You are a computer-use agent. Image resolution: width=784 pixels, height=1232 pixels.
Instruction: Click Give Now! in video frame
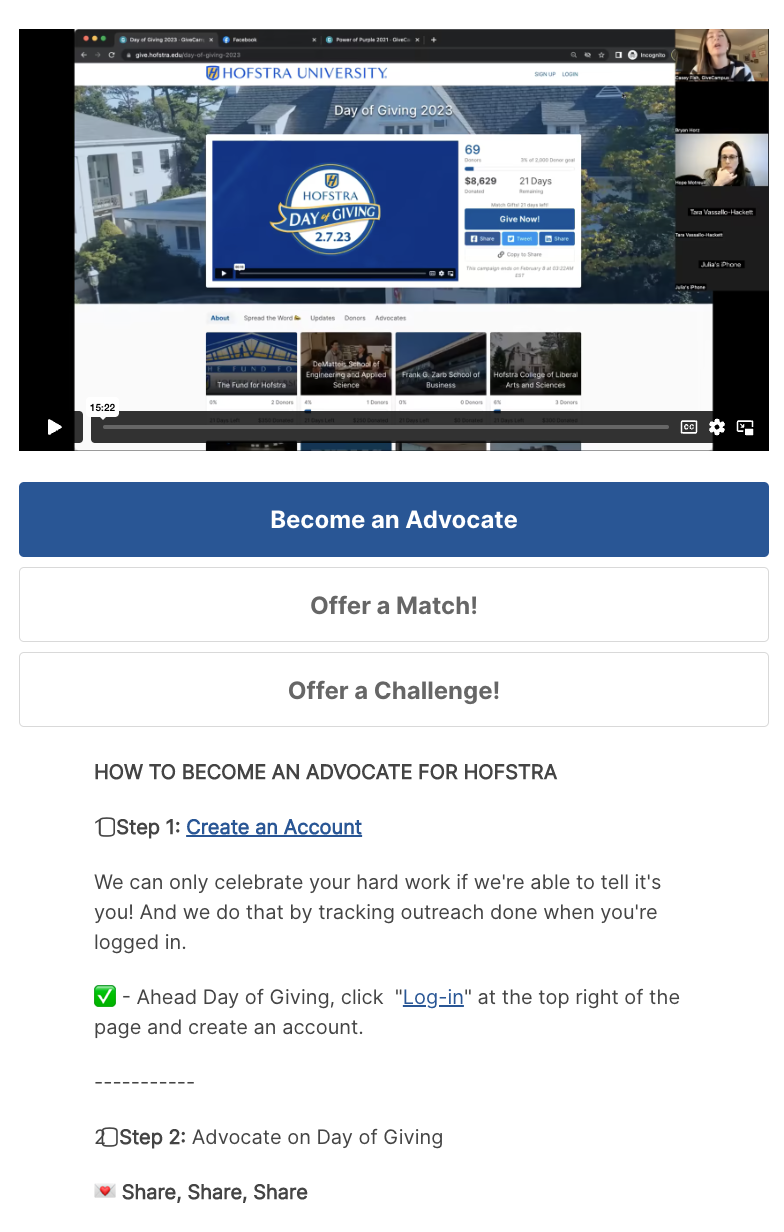(519, 219)
